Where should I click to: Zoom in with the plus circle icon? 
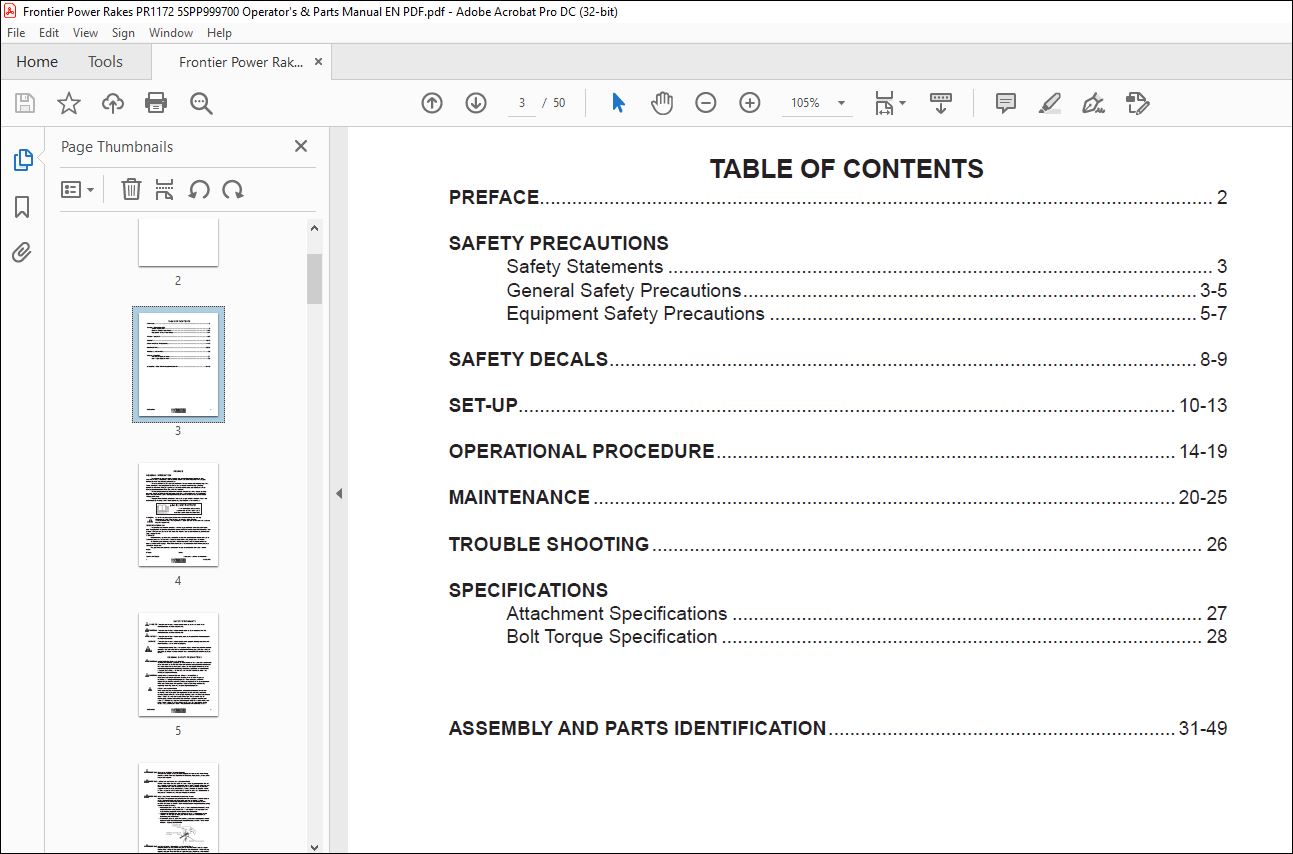point(750,103)
